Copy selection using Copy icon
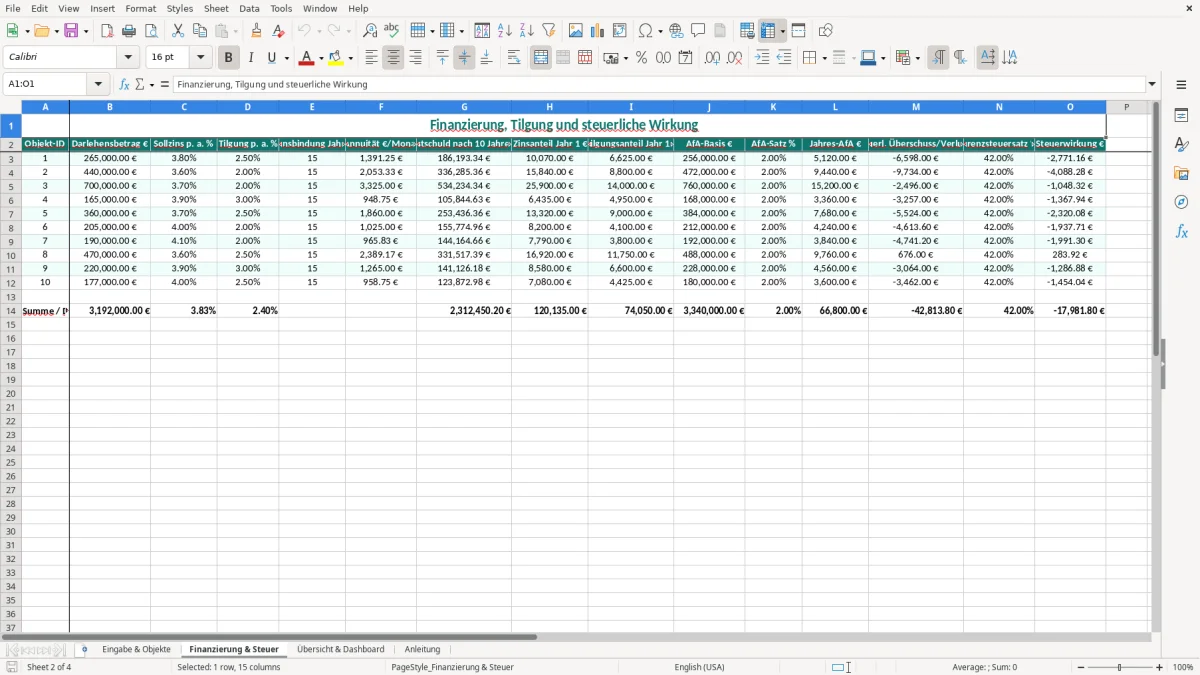 coord(200,31)
